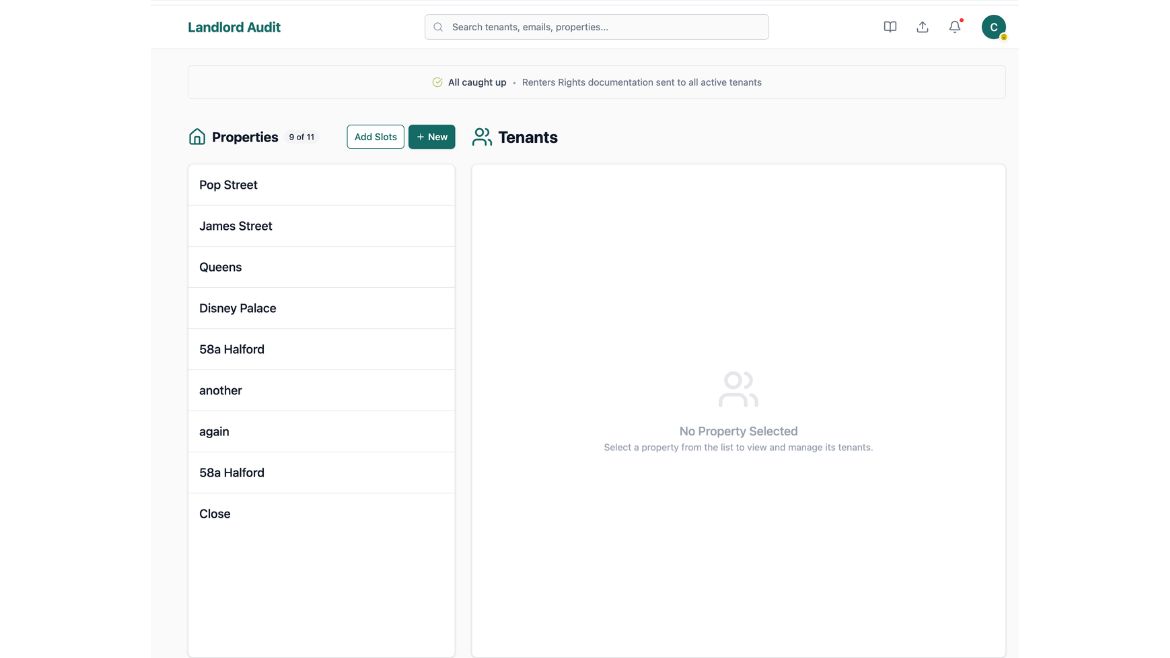Click the green check All caught up icon
The image size is (1170, 658).
pyautogui.click(x=437, y=82)
